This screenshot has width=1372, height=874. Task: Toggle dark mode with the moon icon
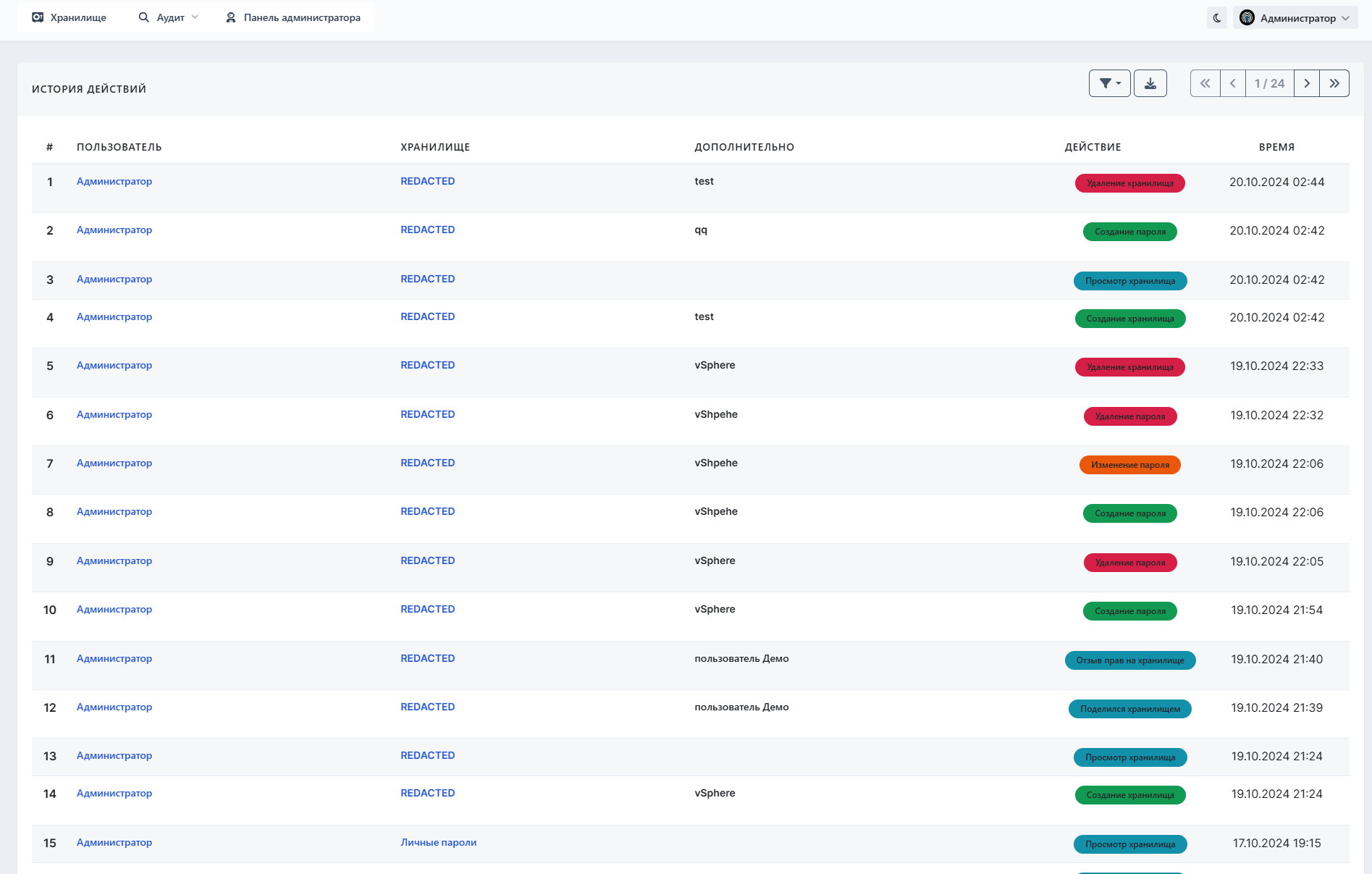(1217, 18)
